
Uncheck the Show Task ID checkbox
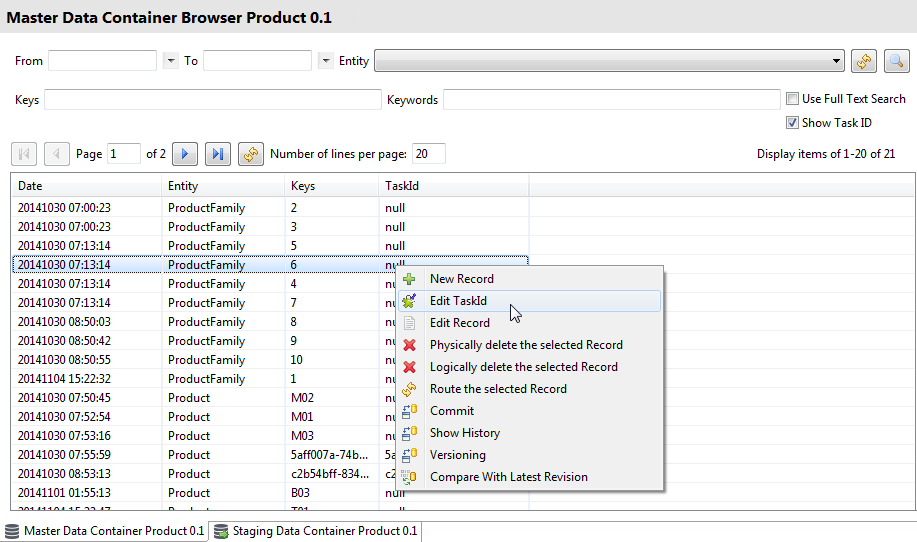point(793,123)
